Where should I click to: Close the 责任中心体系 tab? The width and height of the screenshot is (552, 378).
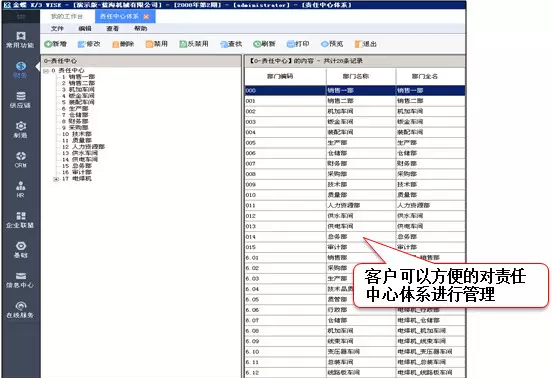tap(146, 17)
